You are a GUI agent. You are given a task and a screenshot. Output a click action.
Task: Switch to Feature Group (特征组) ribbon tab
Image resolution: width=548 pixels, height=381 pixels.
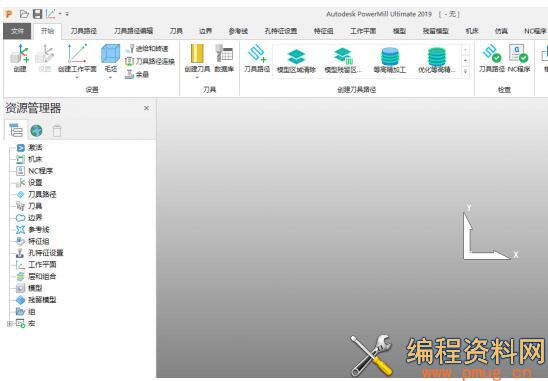point(324,31)
